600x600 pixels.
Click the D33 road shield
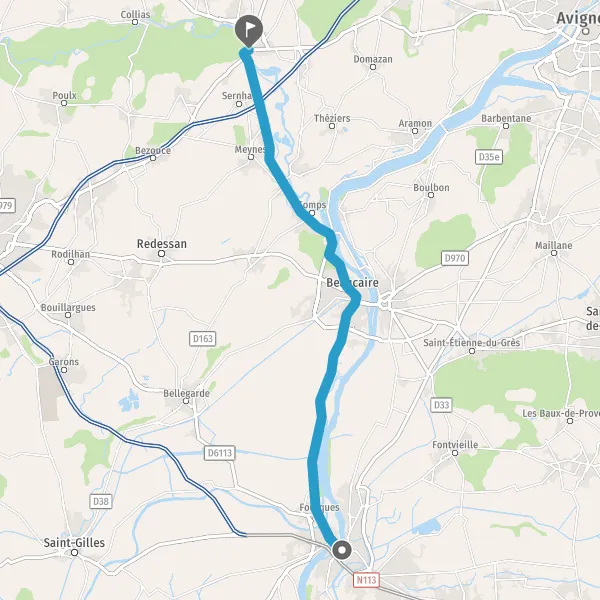click(441, 405)
